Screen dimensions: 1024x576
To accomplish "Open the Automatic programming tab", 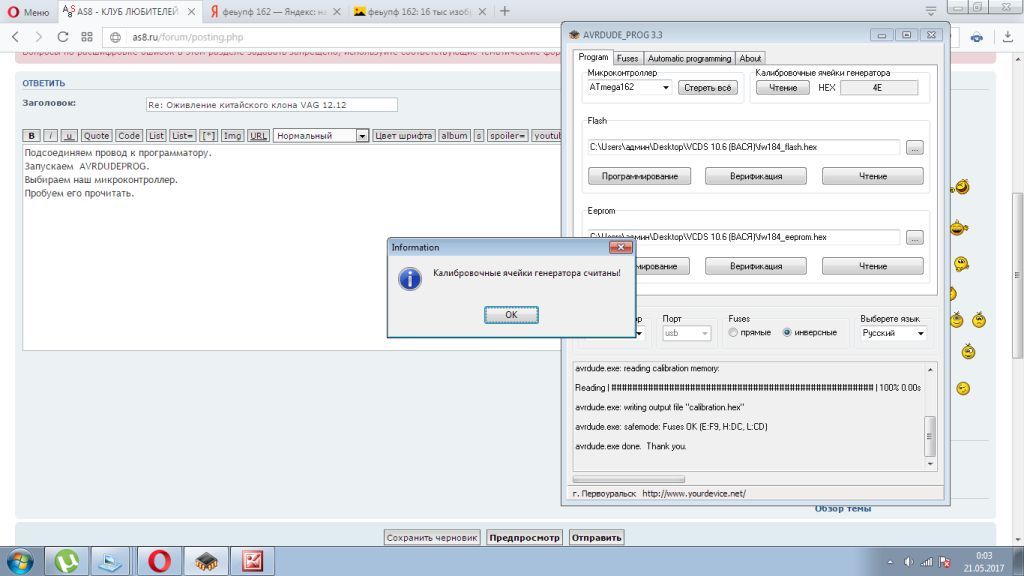I will [x=689, y=58].
